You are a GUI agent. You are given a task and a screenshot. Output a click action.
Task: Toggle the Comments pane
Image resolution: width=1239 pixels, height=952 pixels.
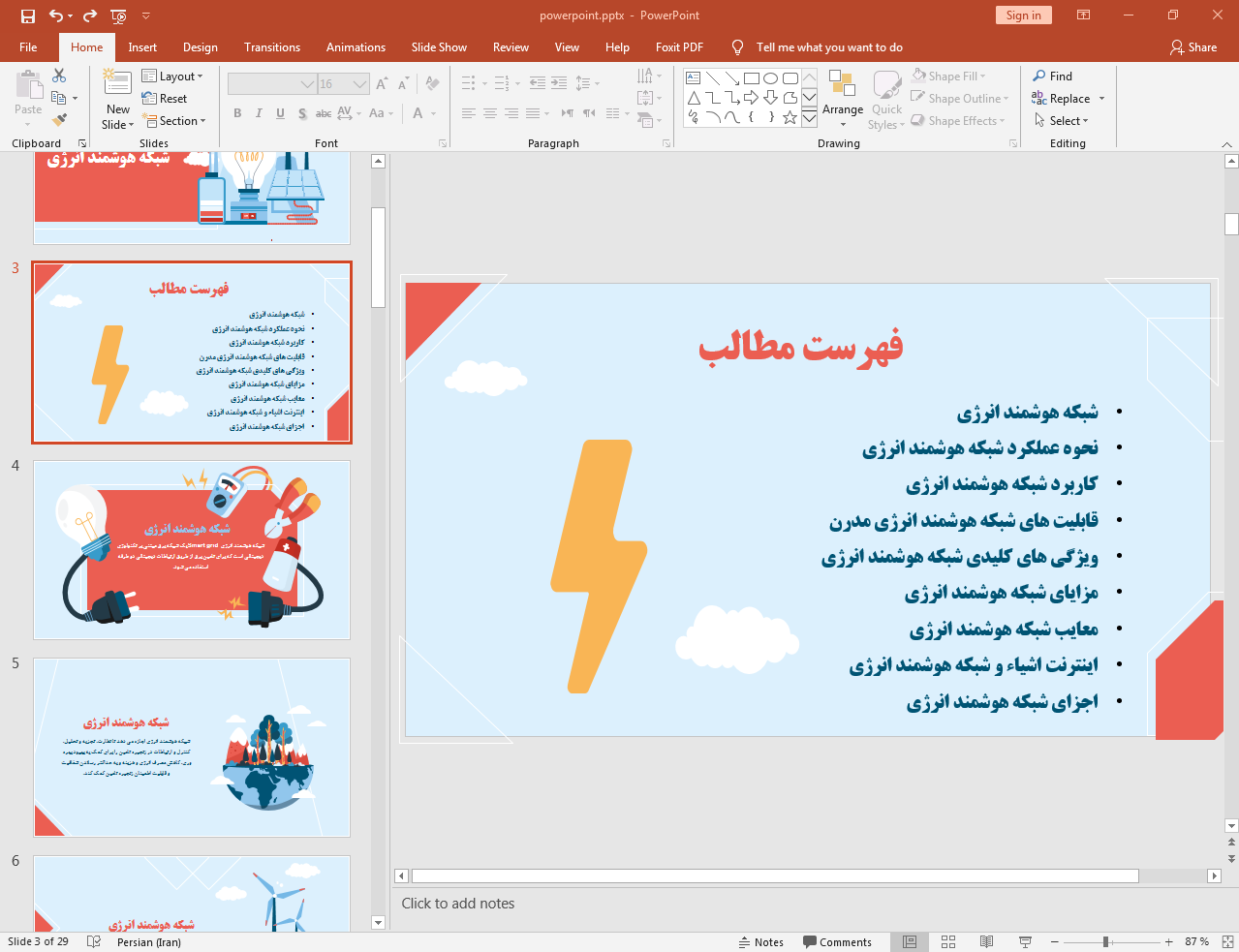[x=837, y=941]
